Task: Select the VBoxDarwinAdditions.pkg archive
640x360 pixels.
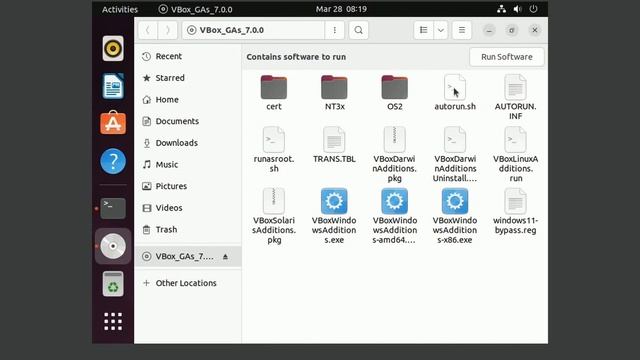Action: pyautogui.click(x=394, y=154)
